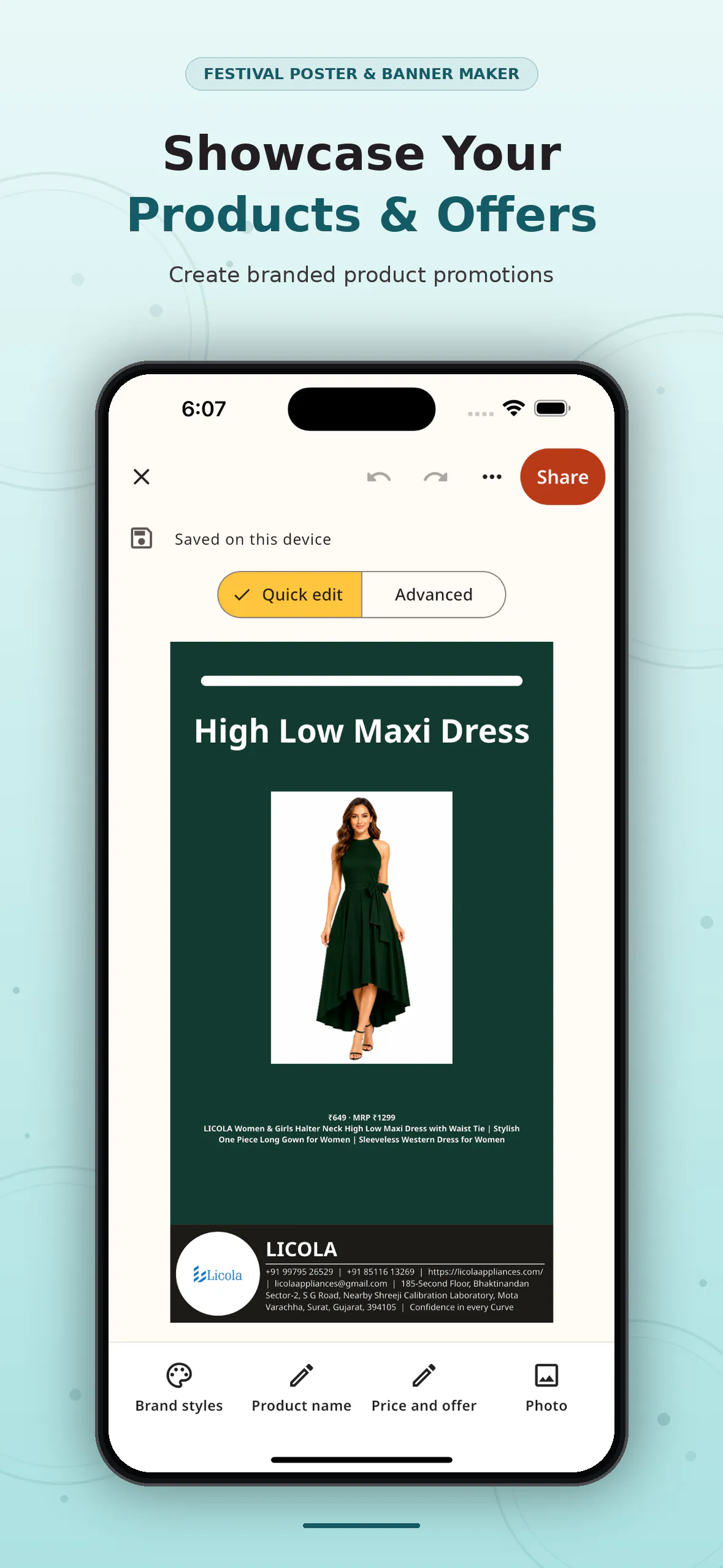Viewport: 723px width, 1568px height.
Task: Tap the Share button
Action: coord(562,477)
